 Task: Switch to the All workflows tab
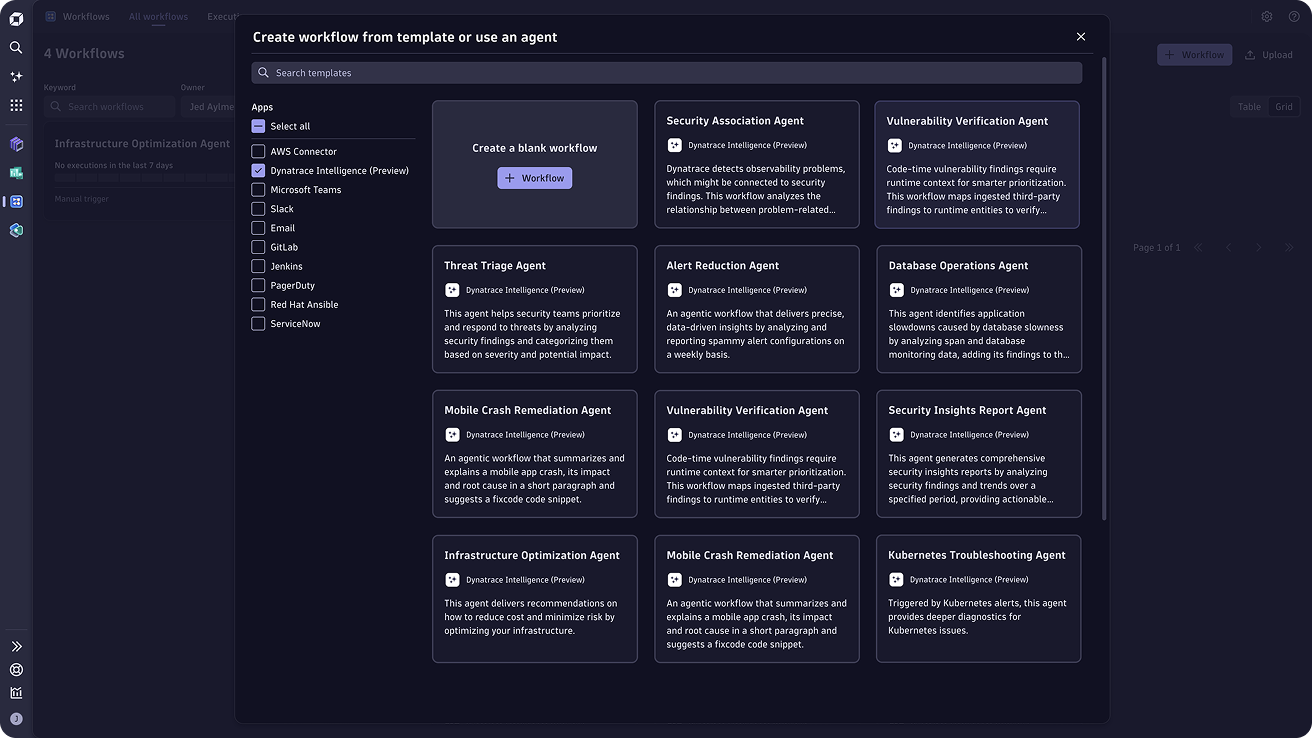(158, 17)
